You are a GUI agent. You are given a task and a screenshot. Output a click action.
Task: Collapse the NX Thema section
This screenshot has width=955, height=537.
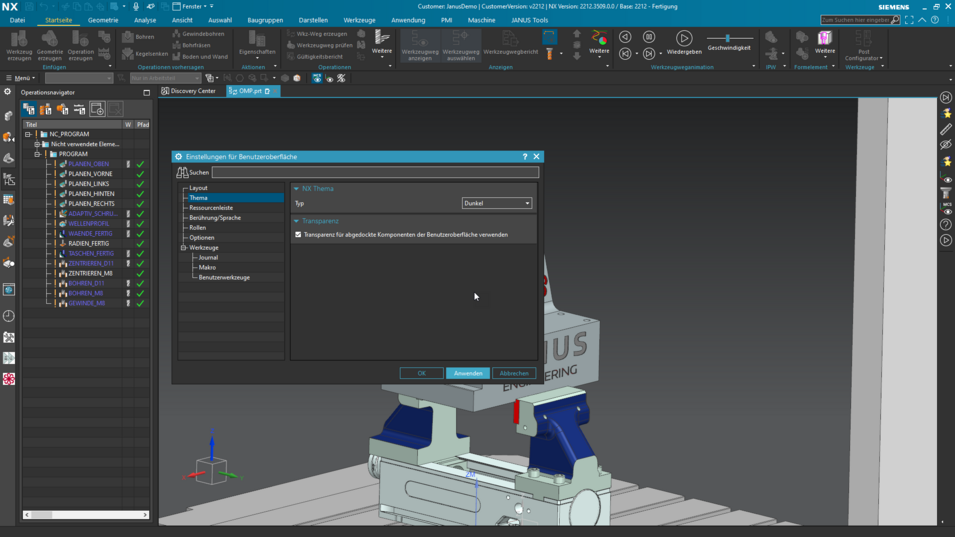click(297, 189)
